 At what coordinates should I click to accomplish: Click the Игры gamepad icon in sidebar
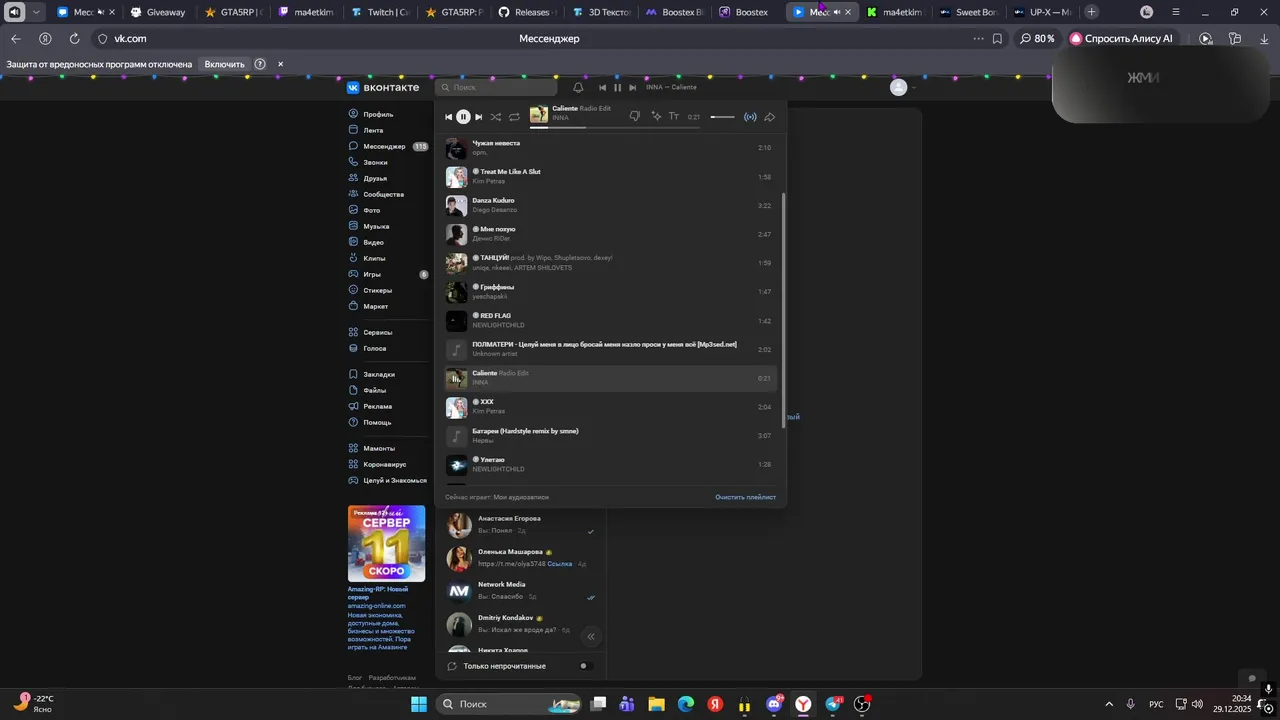[353, 274]
